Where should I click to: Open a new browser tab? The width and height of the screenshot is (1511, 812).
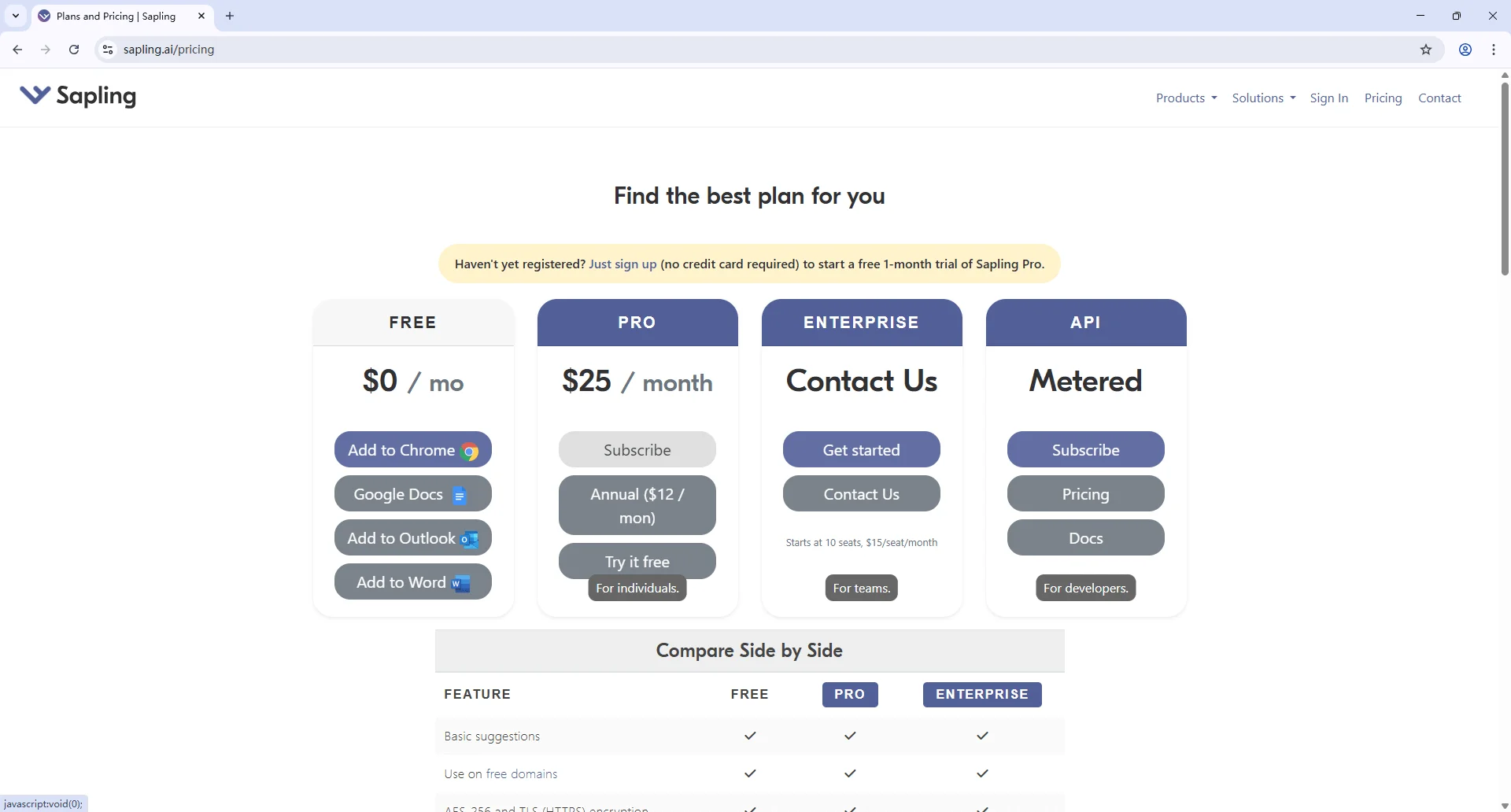(x=230, y=16)
